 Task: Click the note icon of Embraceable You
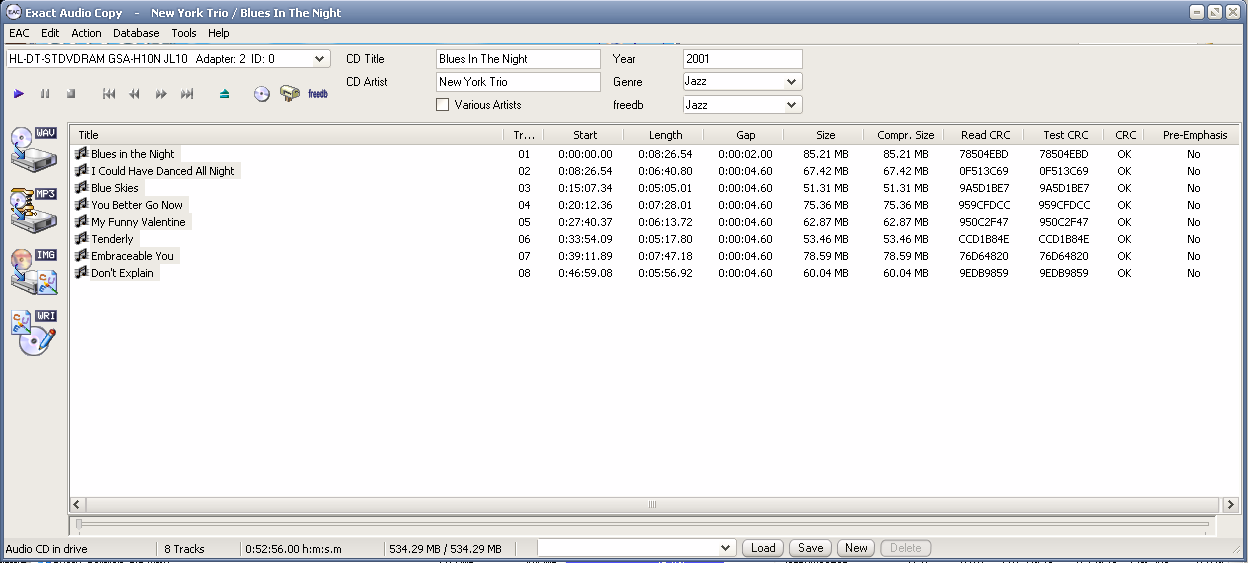click(82, 256)
